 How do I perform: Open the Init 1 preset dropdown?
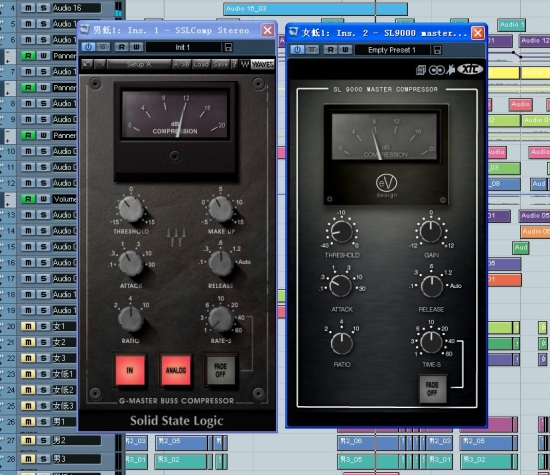click(x=183, y=47)
